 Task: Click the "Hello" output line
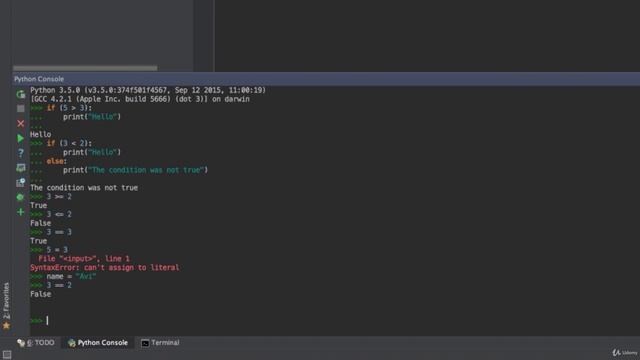point(40,134)
